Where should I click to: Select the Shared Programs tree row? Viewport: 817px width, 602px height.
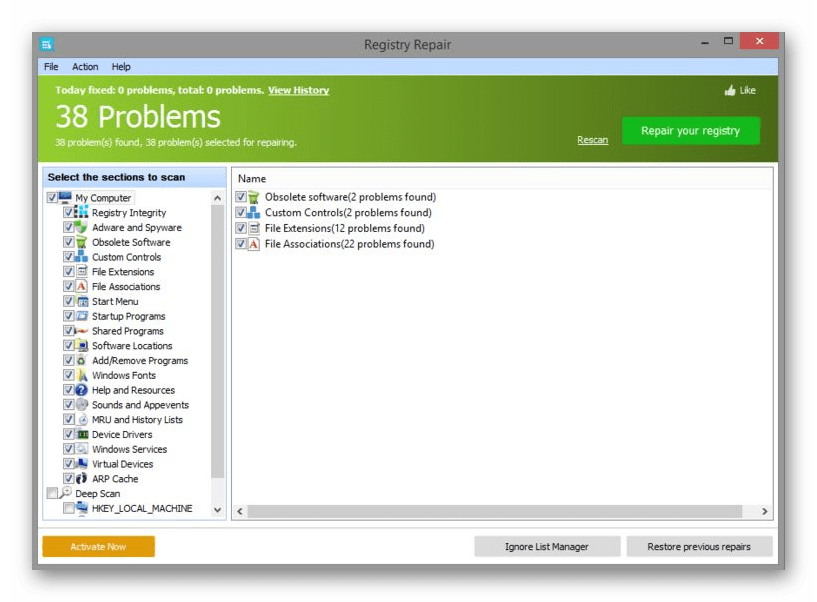(x=128, y=331)
